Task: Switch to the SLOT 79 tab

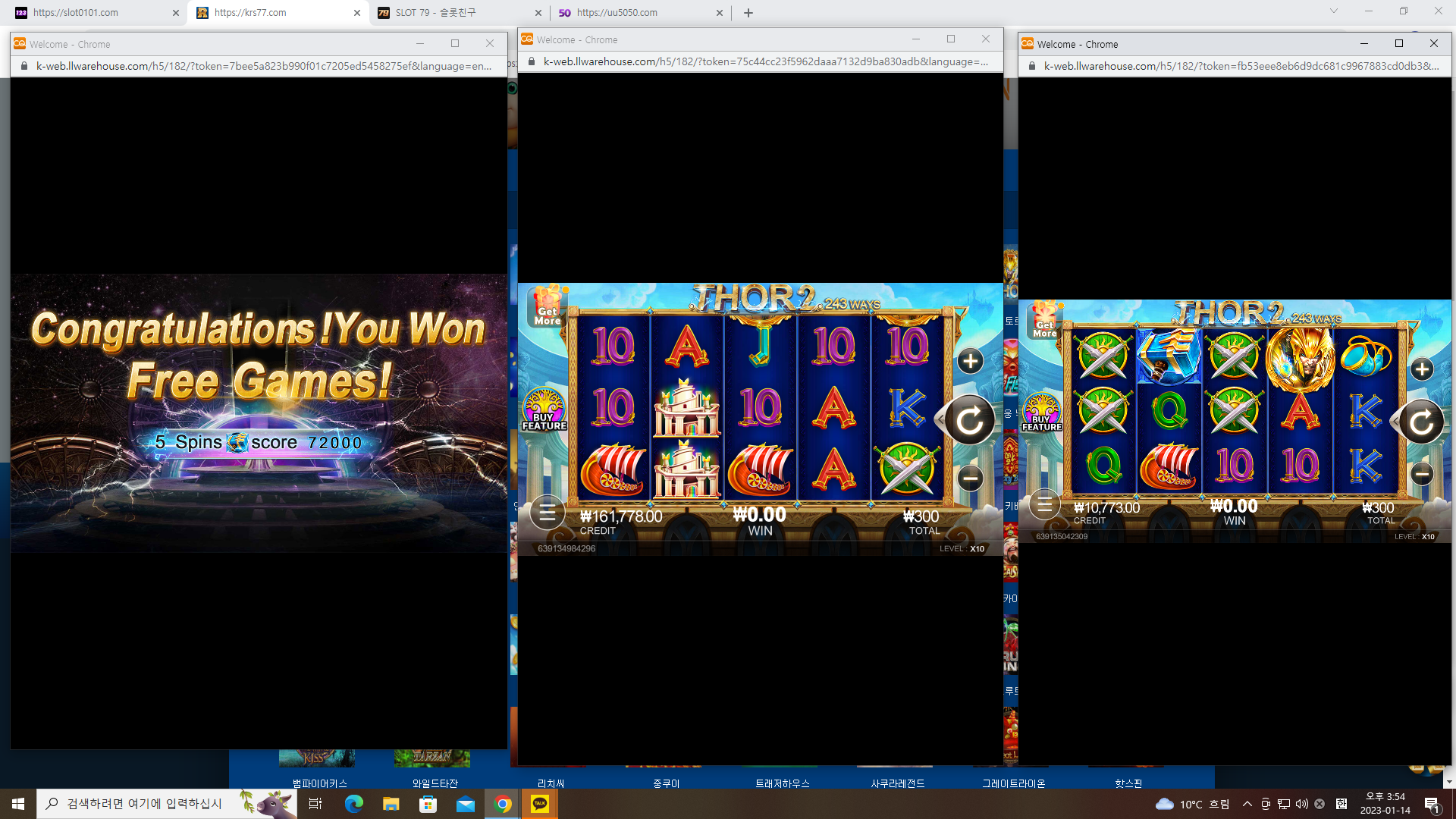Action: pyautogui.click(x=460, y=13)
